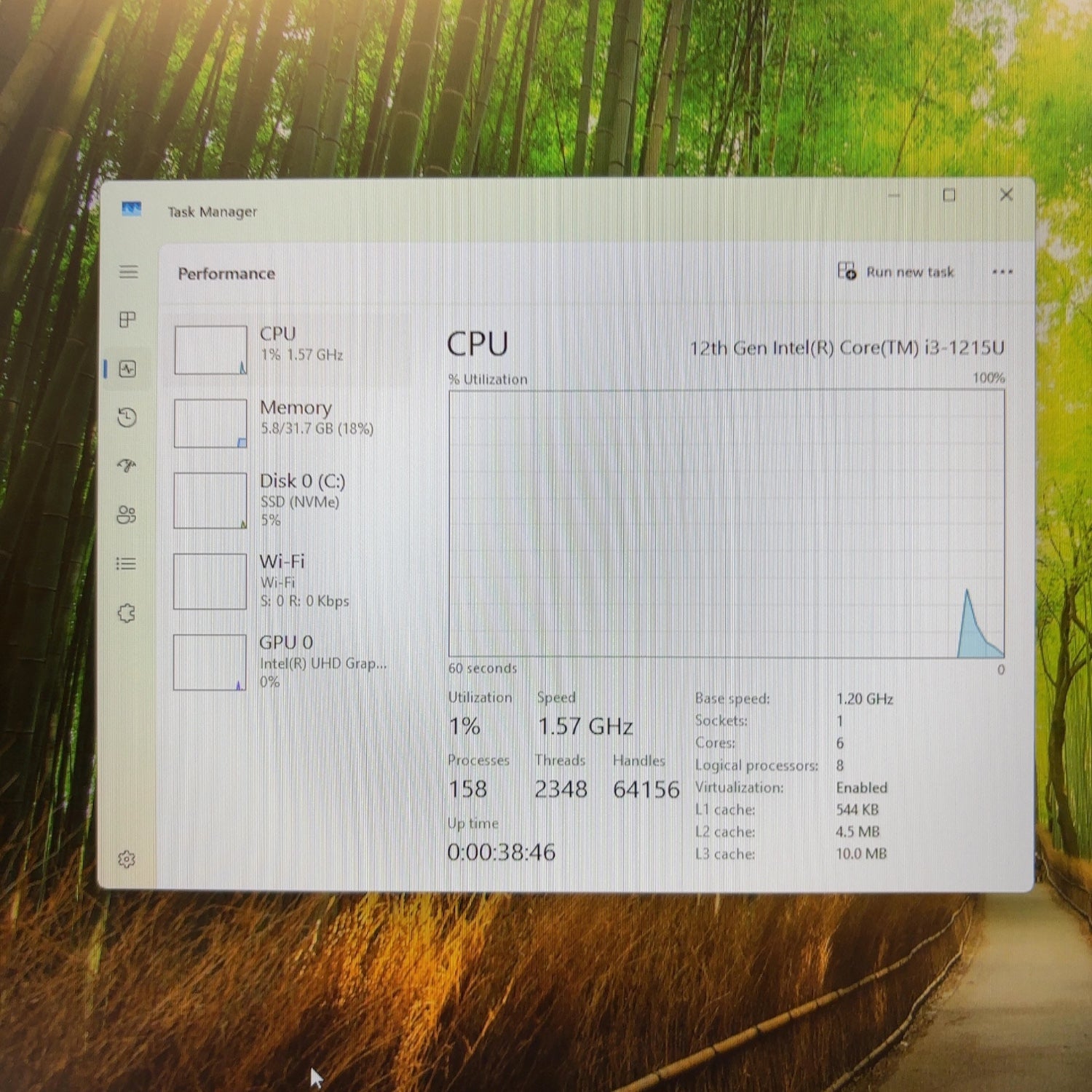Maximize the Task Manager window

click(x=949, y=195)
